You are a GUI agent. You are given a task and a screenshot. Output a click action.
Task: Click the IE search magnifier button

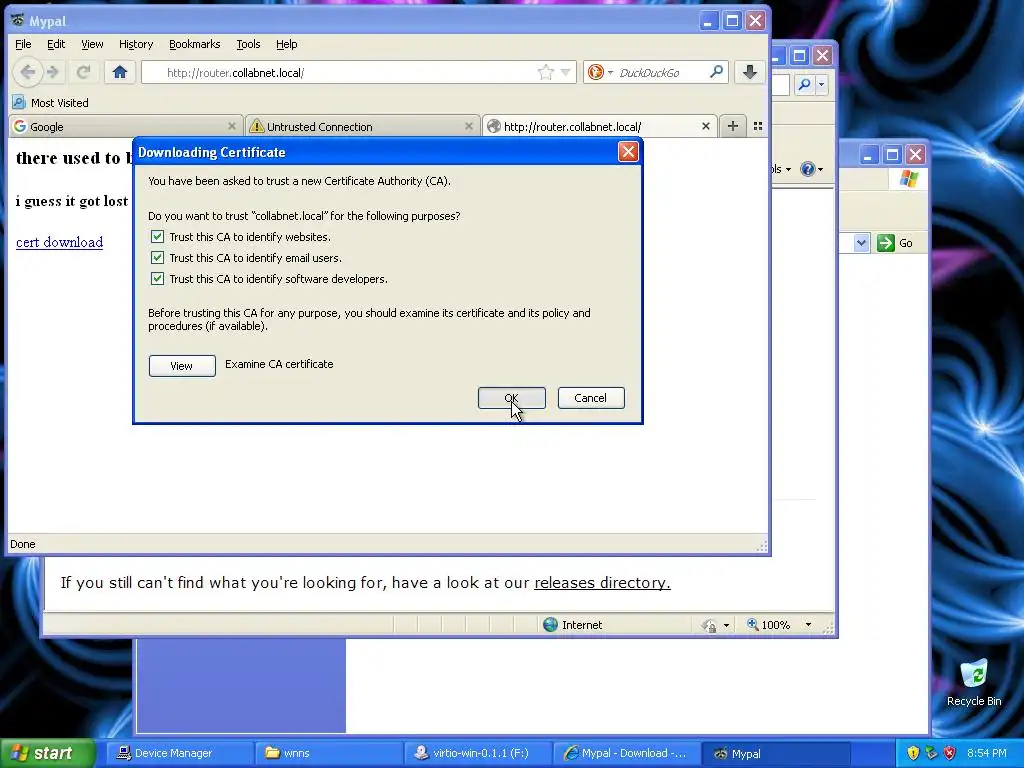805,84
